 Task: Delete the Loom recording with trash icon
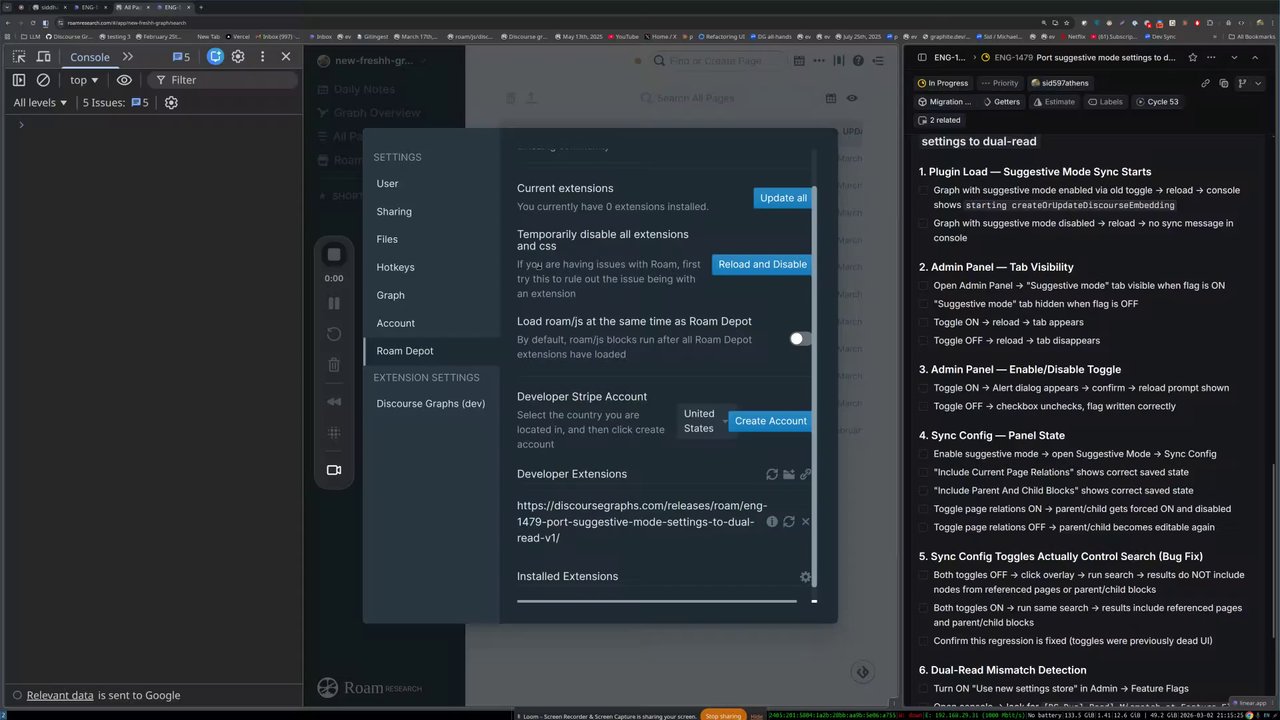click(334, 365)
